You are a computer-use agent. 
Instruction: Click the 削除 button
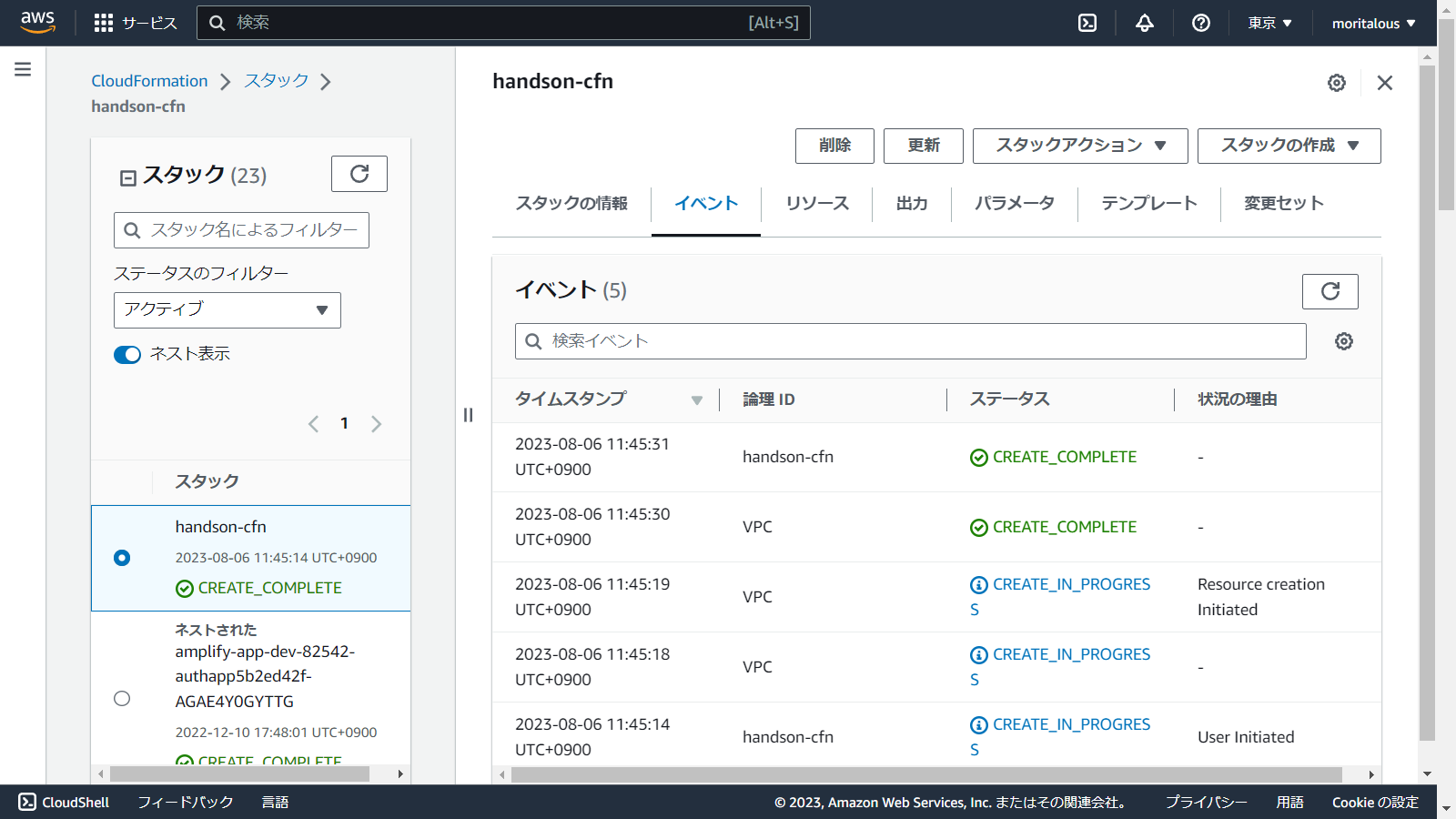click(x=834, y=146)
